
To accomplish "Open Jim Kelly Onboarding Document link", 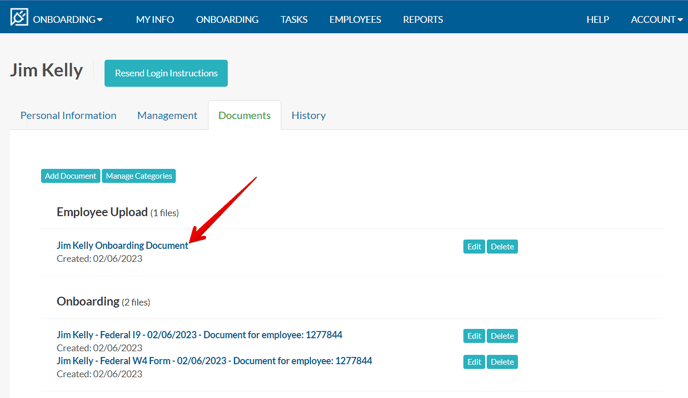I will [x=122, y=245].
